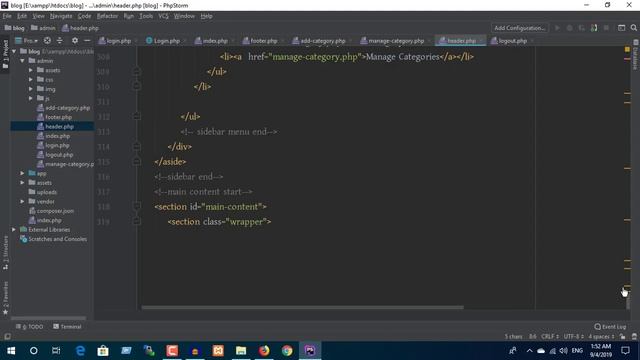Click the Stop icon in toolbar
This screenshot has width=640, height=360.
607,28
